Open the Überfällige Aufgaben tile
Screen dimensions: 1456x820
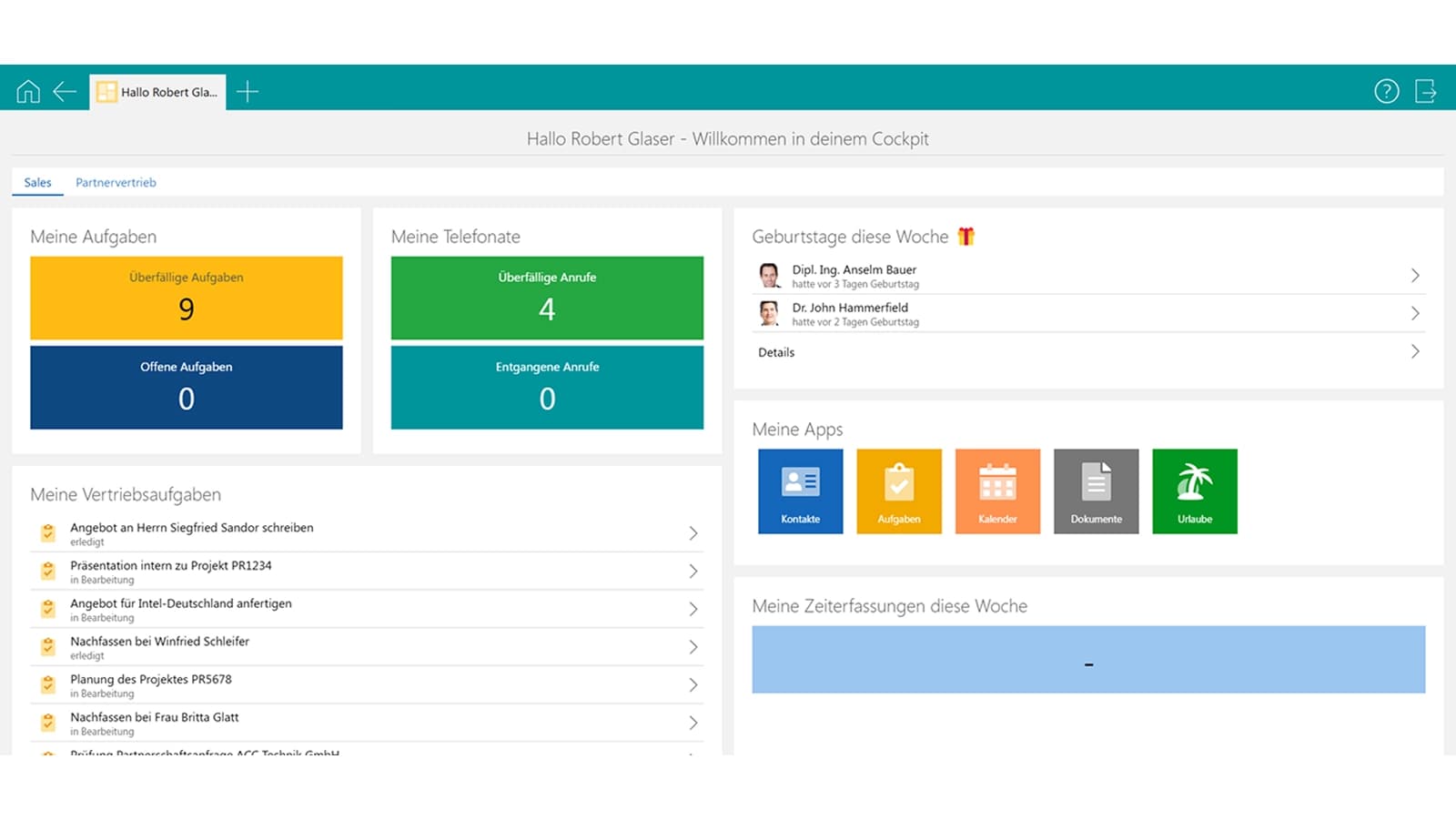(x=187, y=298)
